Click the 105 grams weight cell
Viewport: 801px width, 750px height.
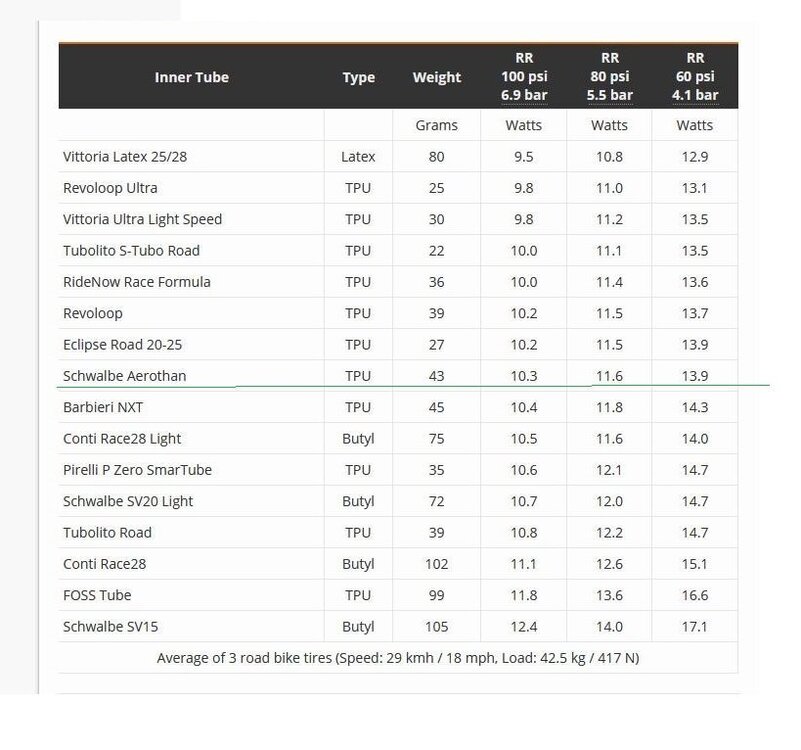[436, 627]
